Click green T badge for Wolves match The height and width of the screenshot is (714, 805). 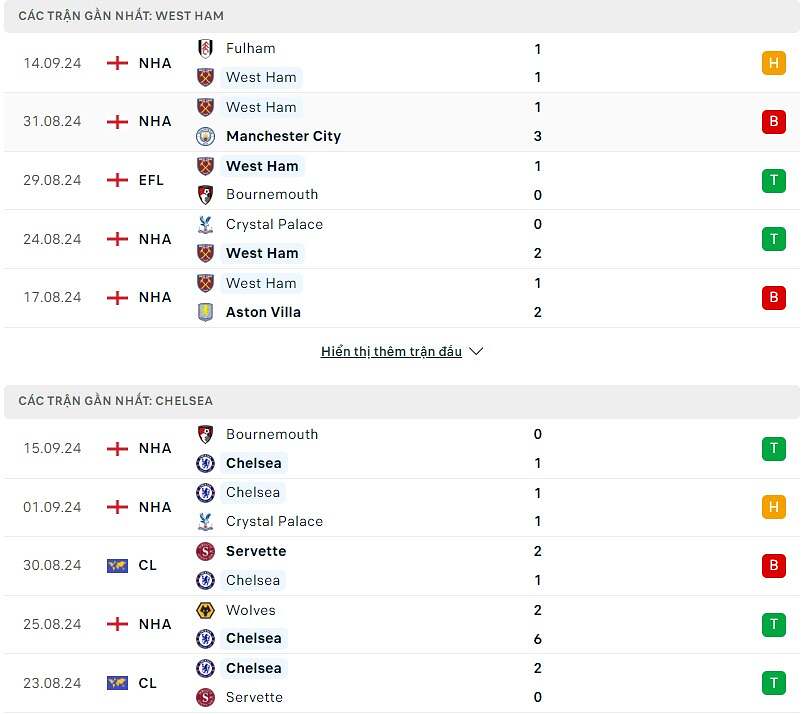pyautogui.click(x=773, y=625)
